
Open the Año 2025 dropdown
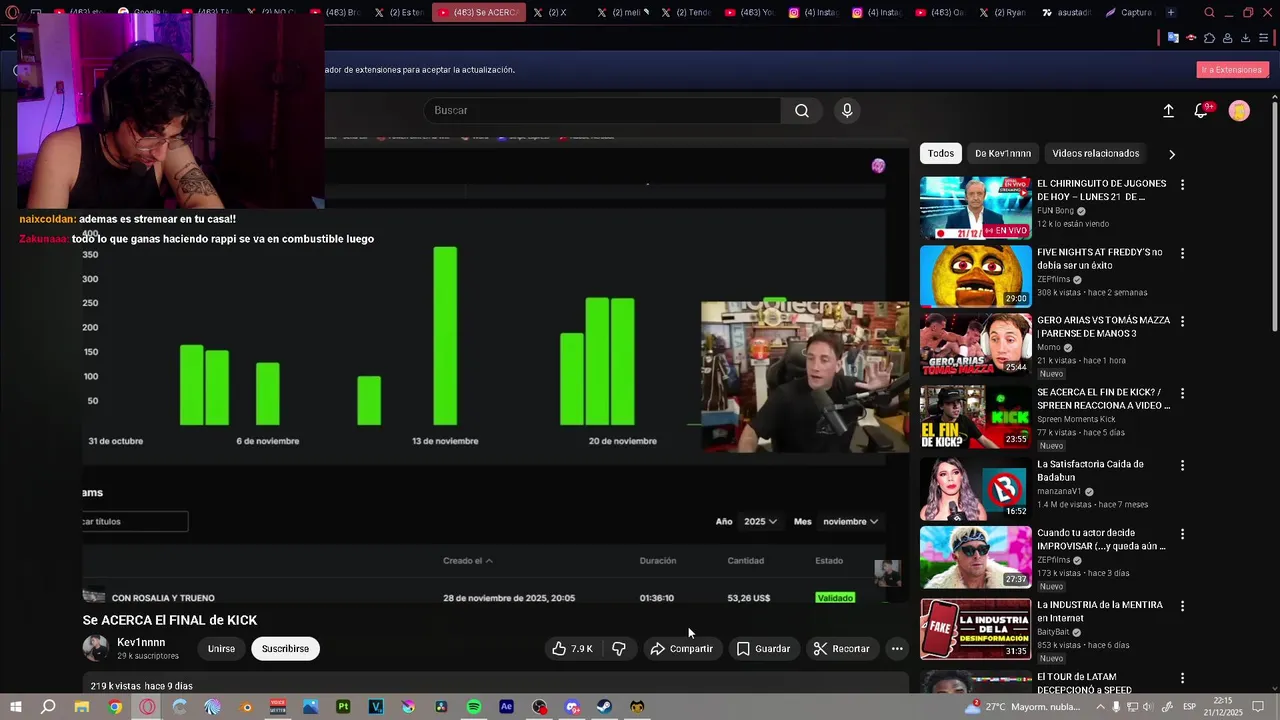coord(761,522)
